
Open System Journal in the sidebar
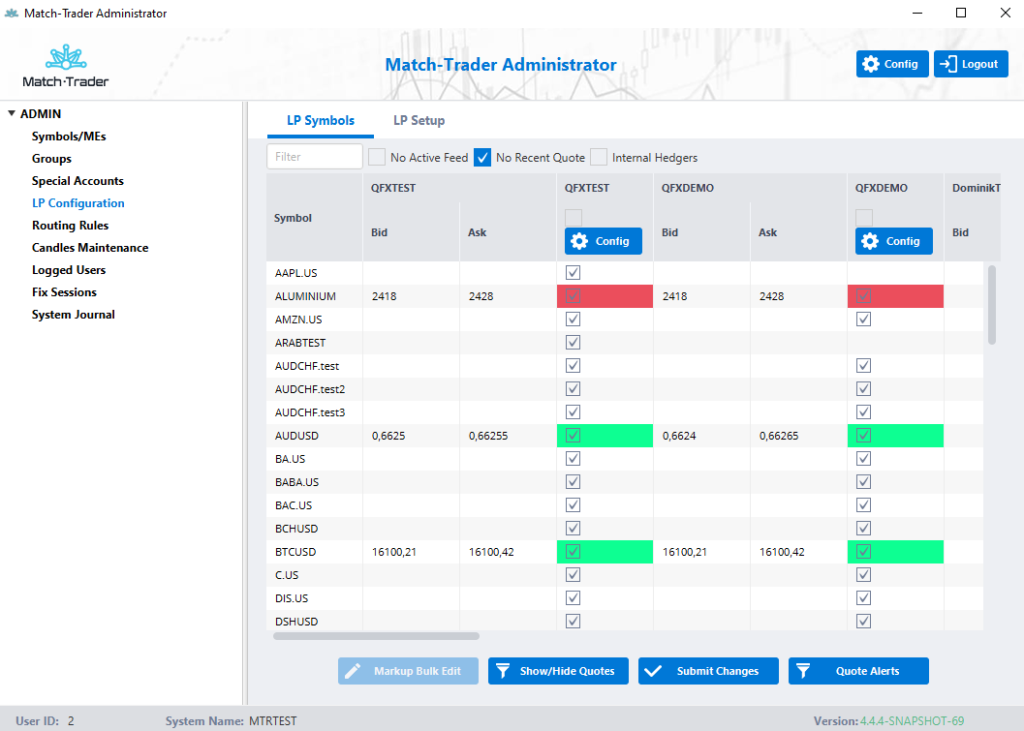tap(73, 314)
